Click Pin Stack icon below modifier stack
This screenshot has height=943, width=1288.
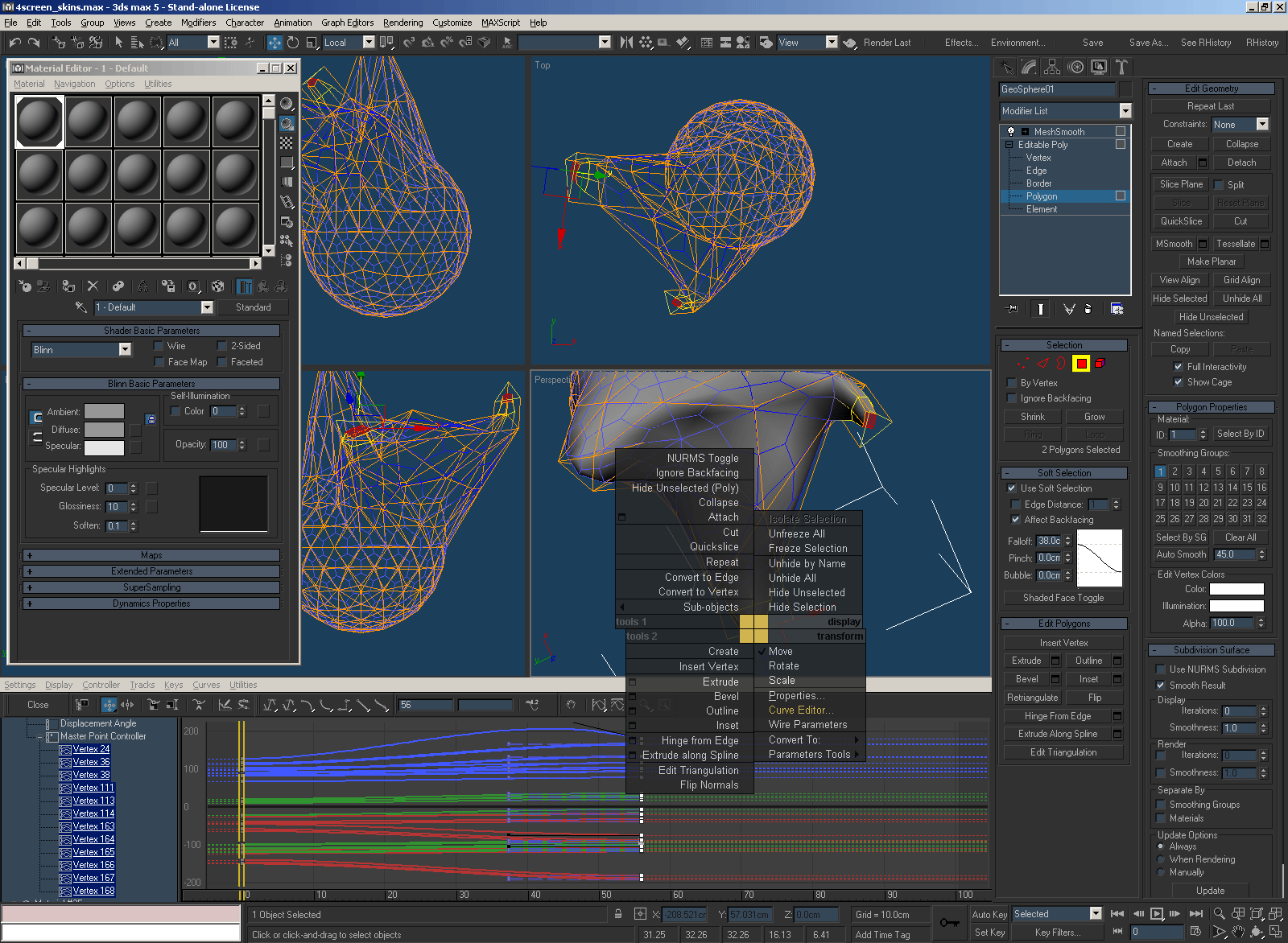click(1012, 308)
